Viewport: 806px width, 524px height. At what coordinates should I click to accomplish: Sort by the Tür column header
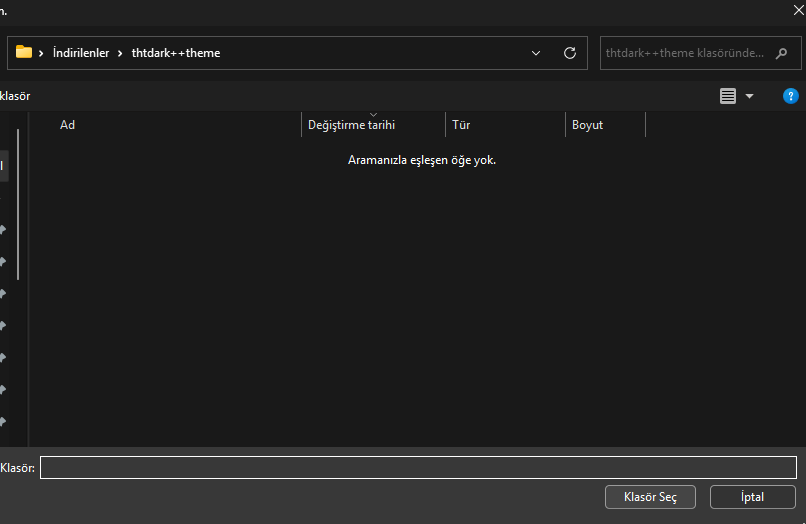click(505, 125)
